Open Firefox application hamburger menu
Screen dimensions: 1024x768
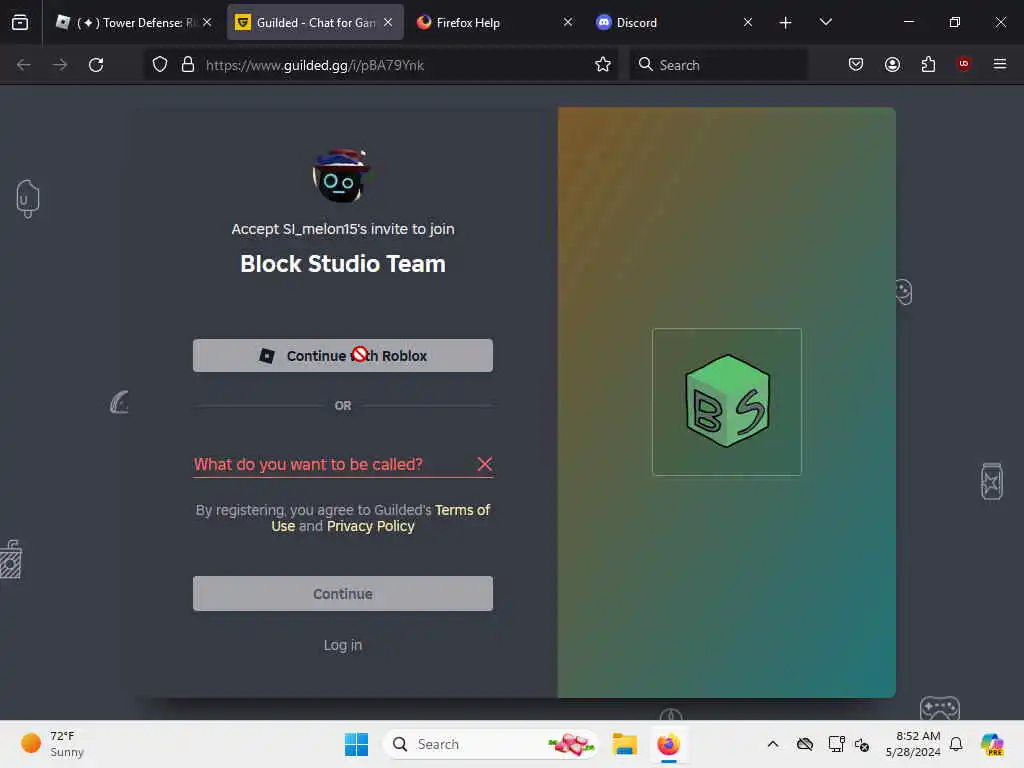1000,65
